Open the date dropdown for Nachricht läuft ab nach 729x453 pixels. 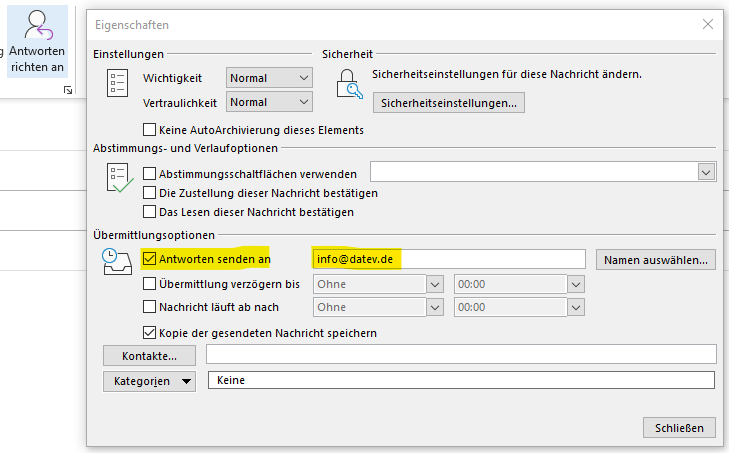pyautogui.click(x=435, y=307)
